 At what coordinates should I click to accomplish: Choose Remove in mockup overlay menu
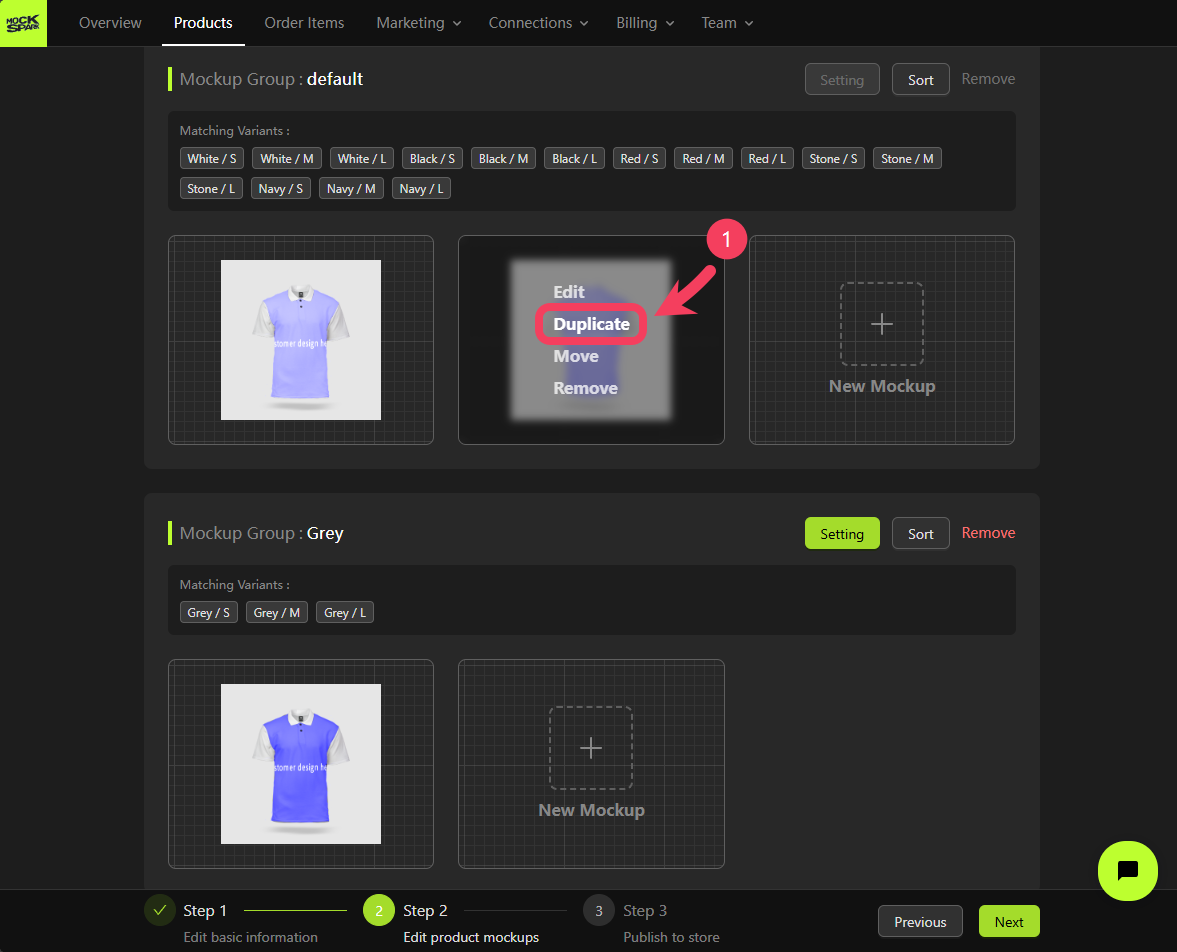[x=585, y=388]
